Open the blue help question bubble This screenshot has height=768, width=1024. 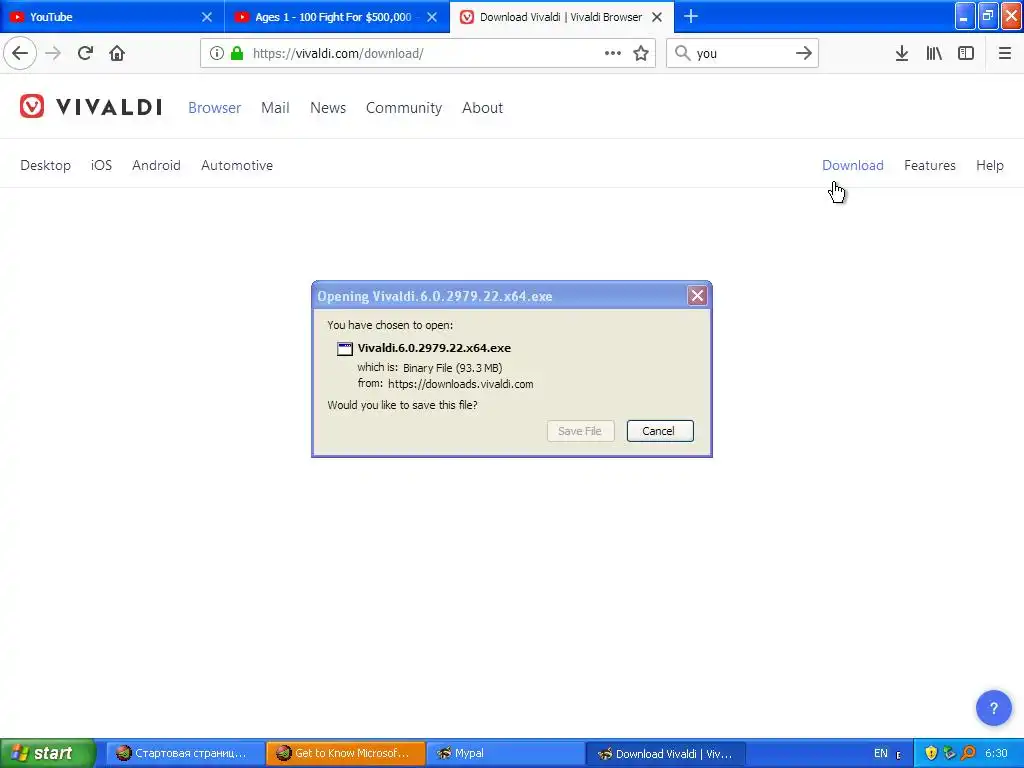point(993,708)
